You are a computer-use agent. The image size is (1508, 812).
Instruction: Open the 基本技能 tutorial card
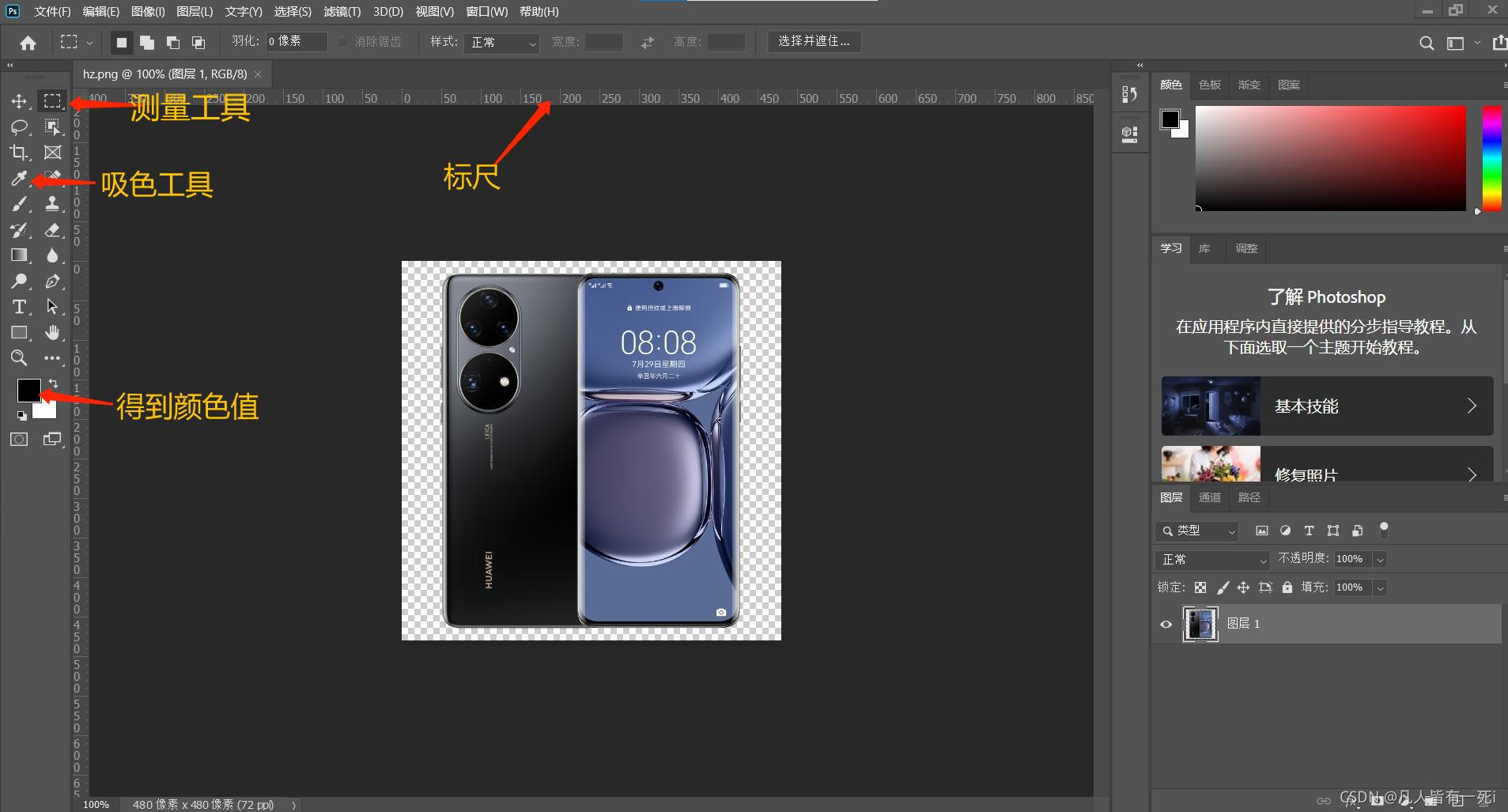pos(1327,406)
